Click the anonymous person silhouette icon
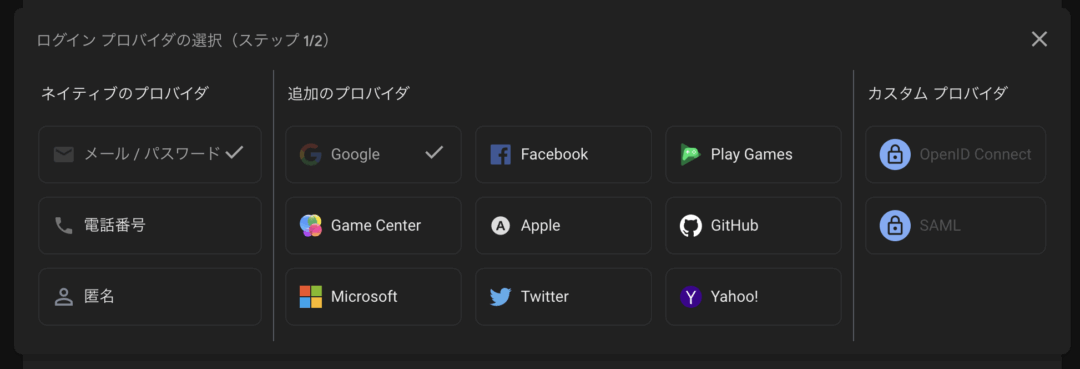This screenshot has height=369, width=1080. (63, 297)
